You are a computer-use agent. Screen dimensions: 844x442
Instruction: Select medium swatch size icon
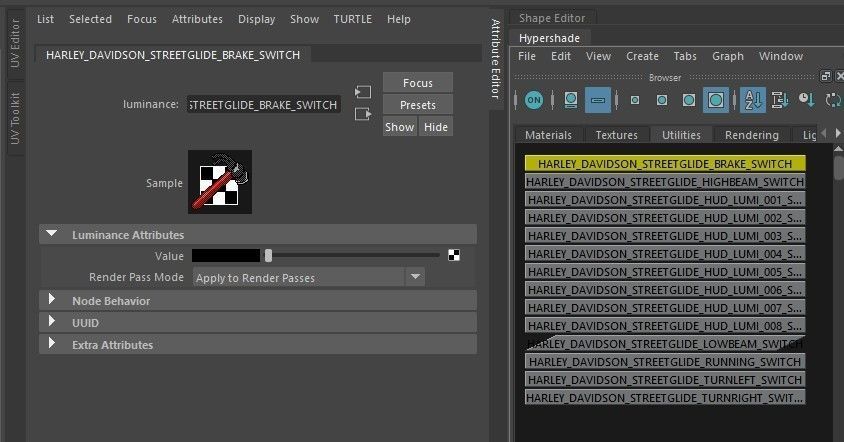tap(662, 100)
